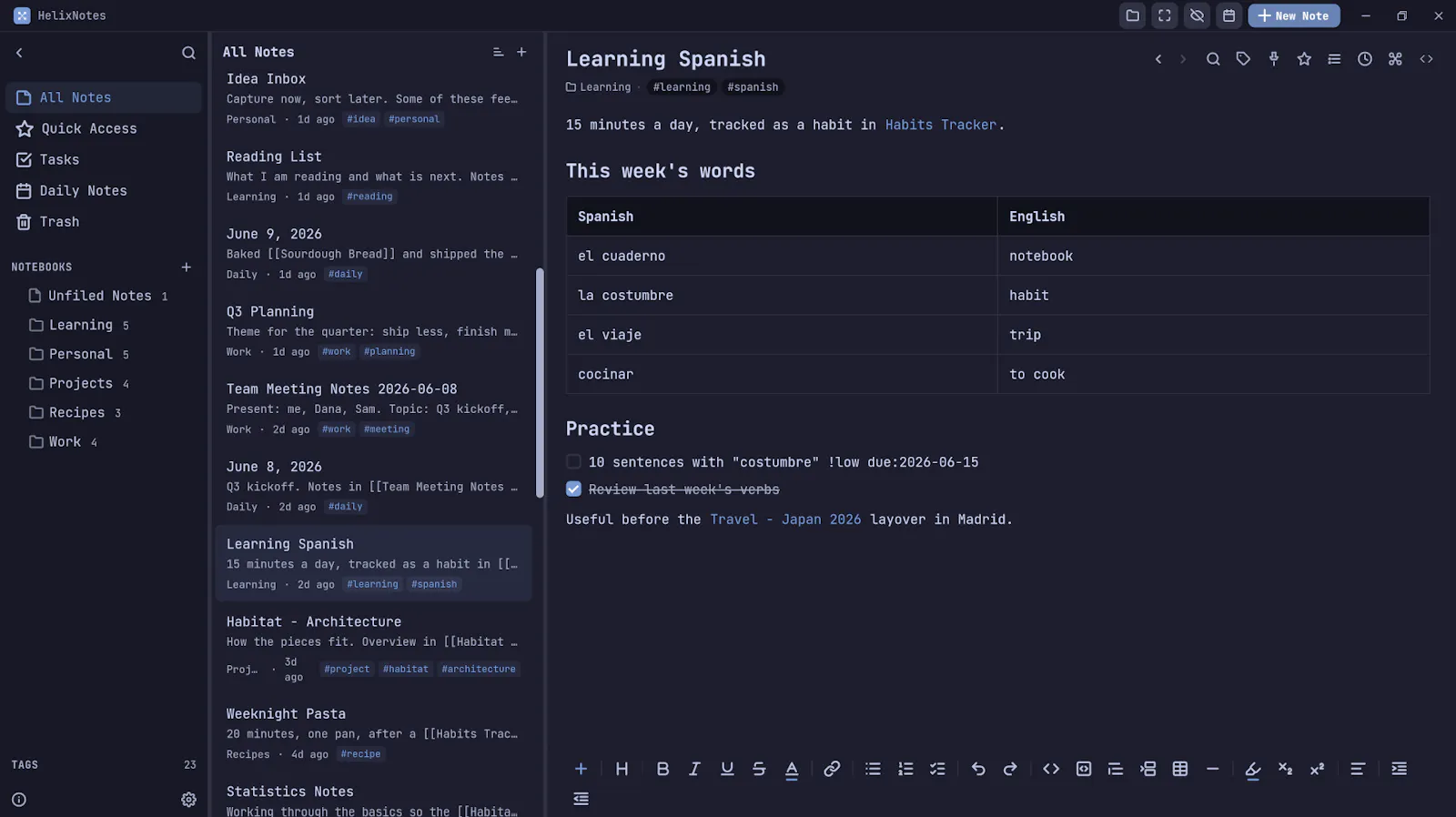The width and height of the screenshot is (1456, 817).
Task: Redo the last edit
Action: [x=1010, y=769]
